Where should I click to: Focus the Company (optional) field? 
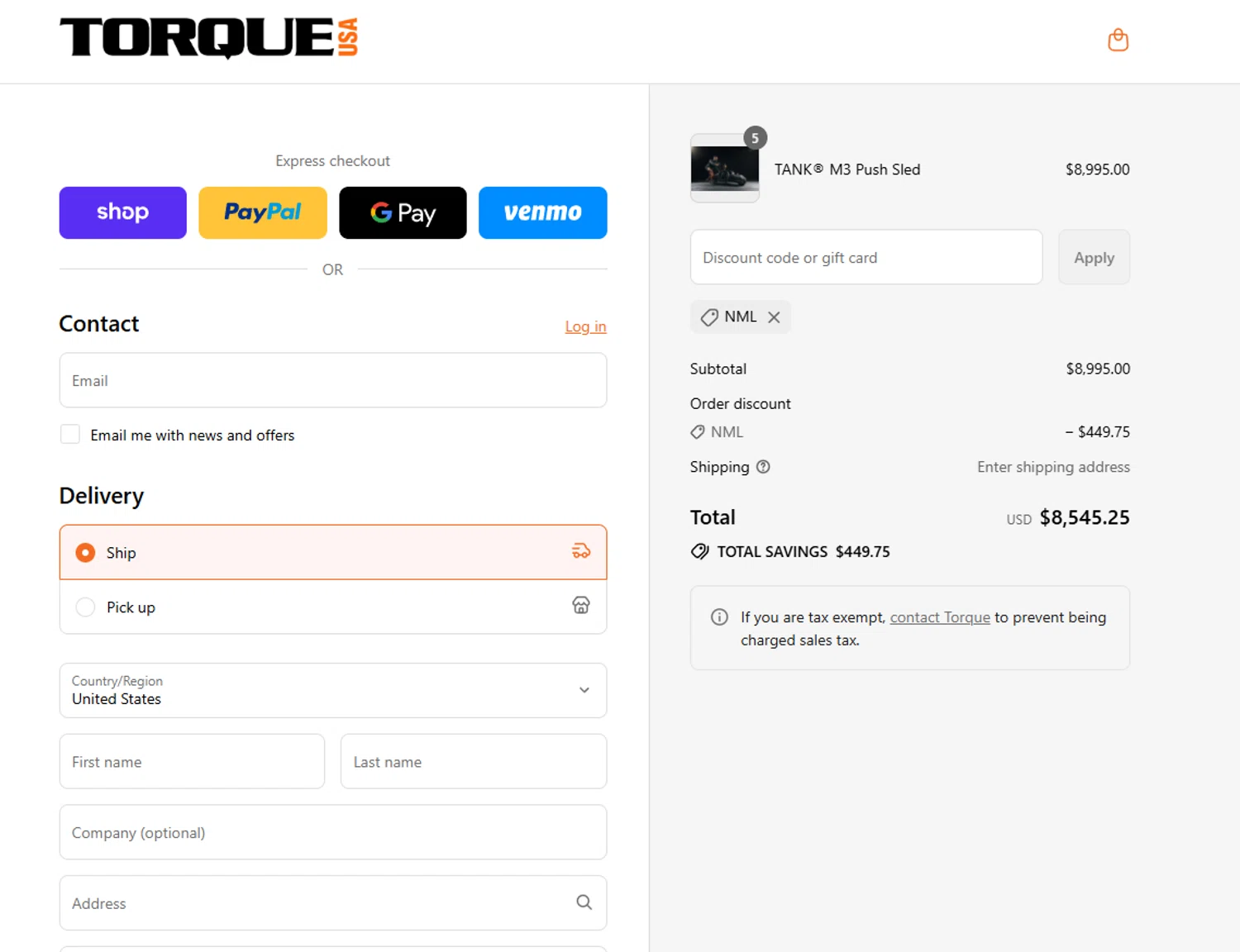click(333, 832)
